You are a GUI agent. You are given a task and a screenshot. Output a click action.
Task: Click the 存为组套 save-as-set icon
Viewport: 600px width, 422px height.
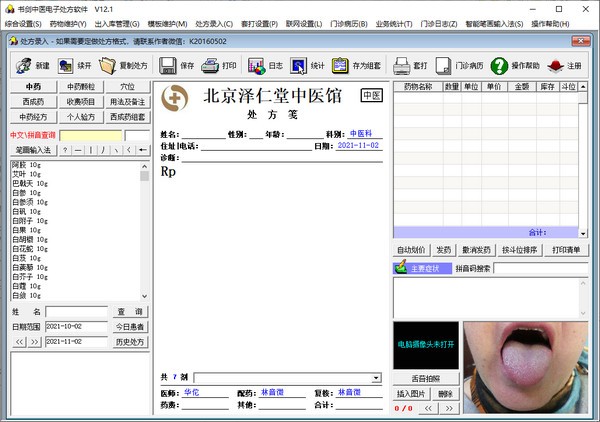(341, 65)
